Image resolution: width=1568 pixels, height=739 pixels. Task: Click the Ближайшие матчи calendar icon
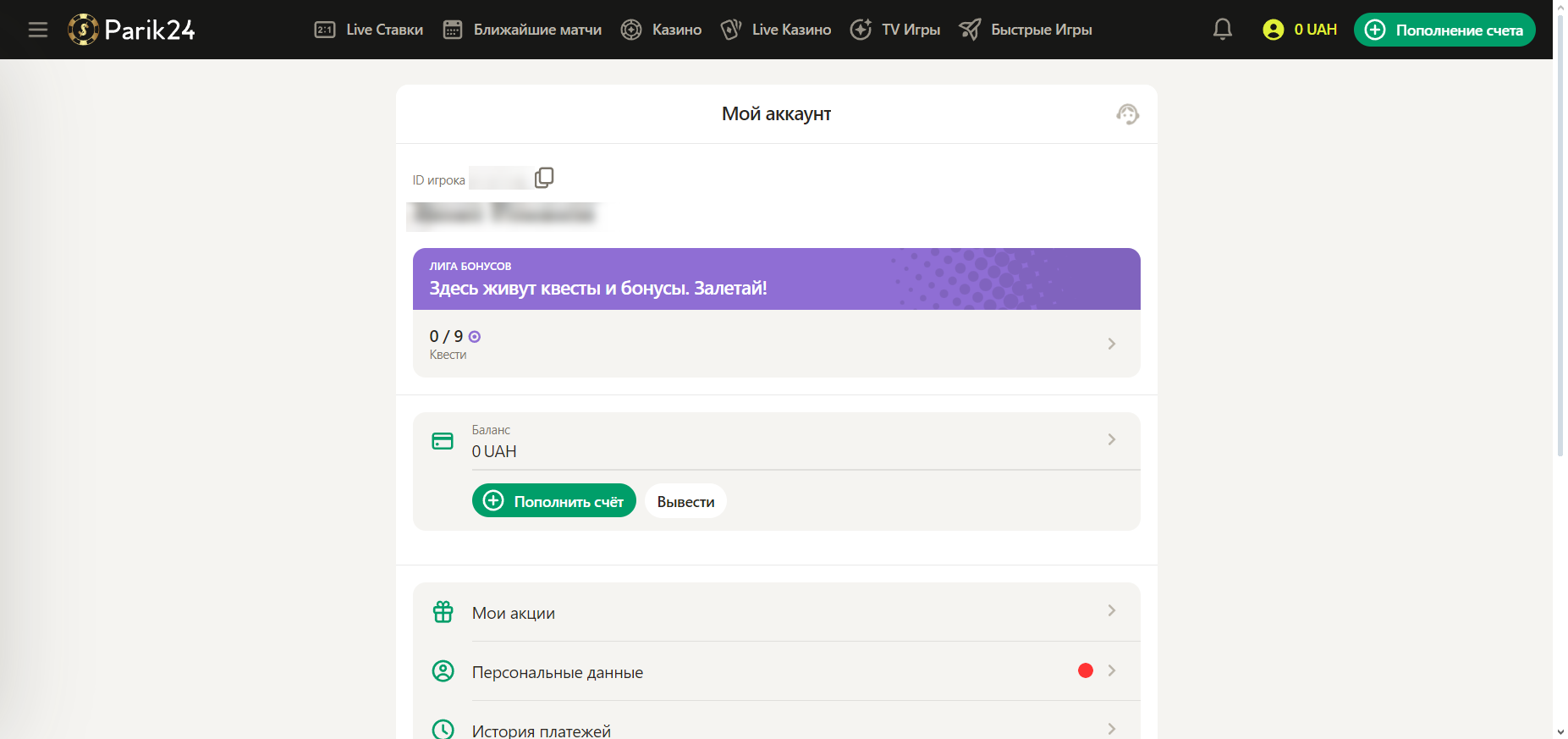tap(453, 30)
